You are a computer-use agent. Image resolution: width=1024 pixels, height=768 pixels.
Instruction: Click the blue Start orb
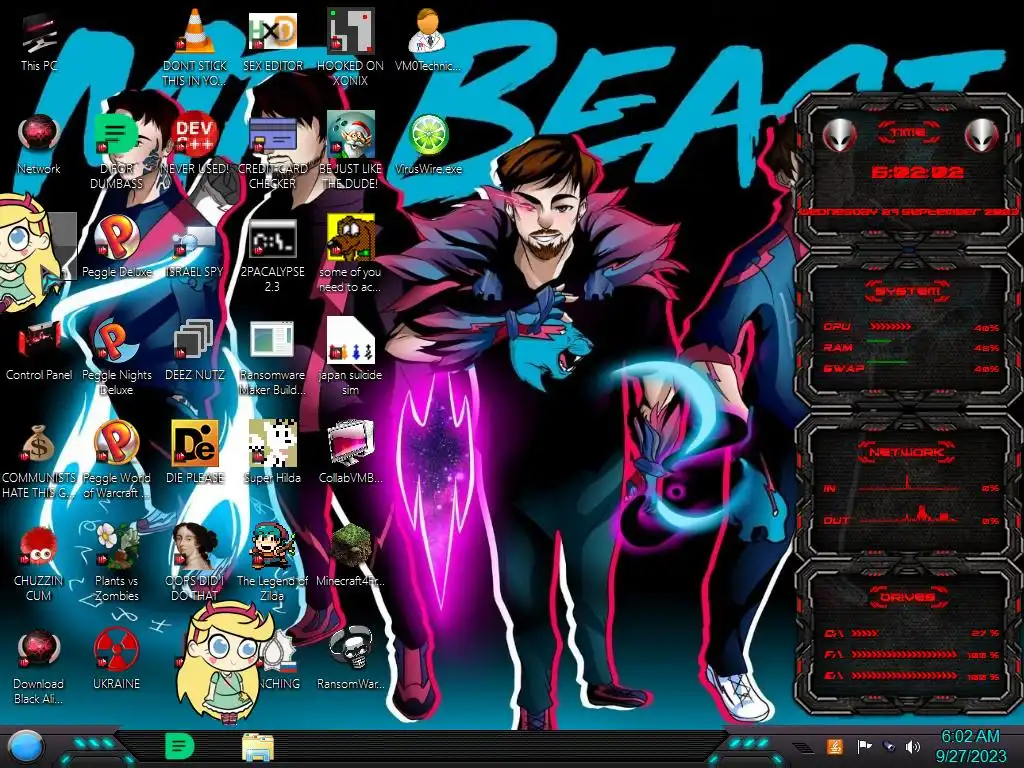coord(25,746)
